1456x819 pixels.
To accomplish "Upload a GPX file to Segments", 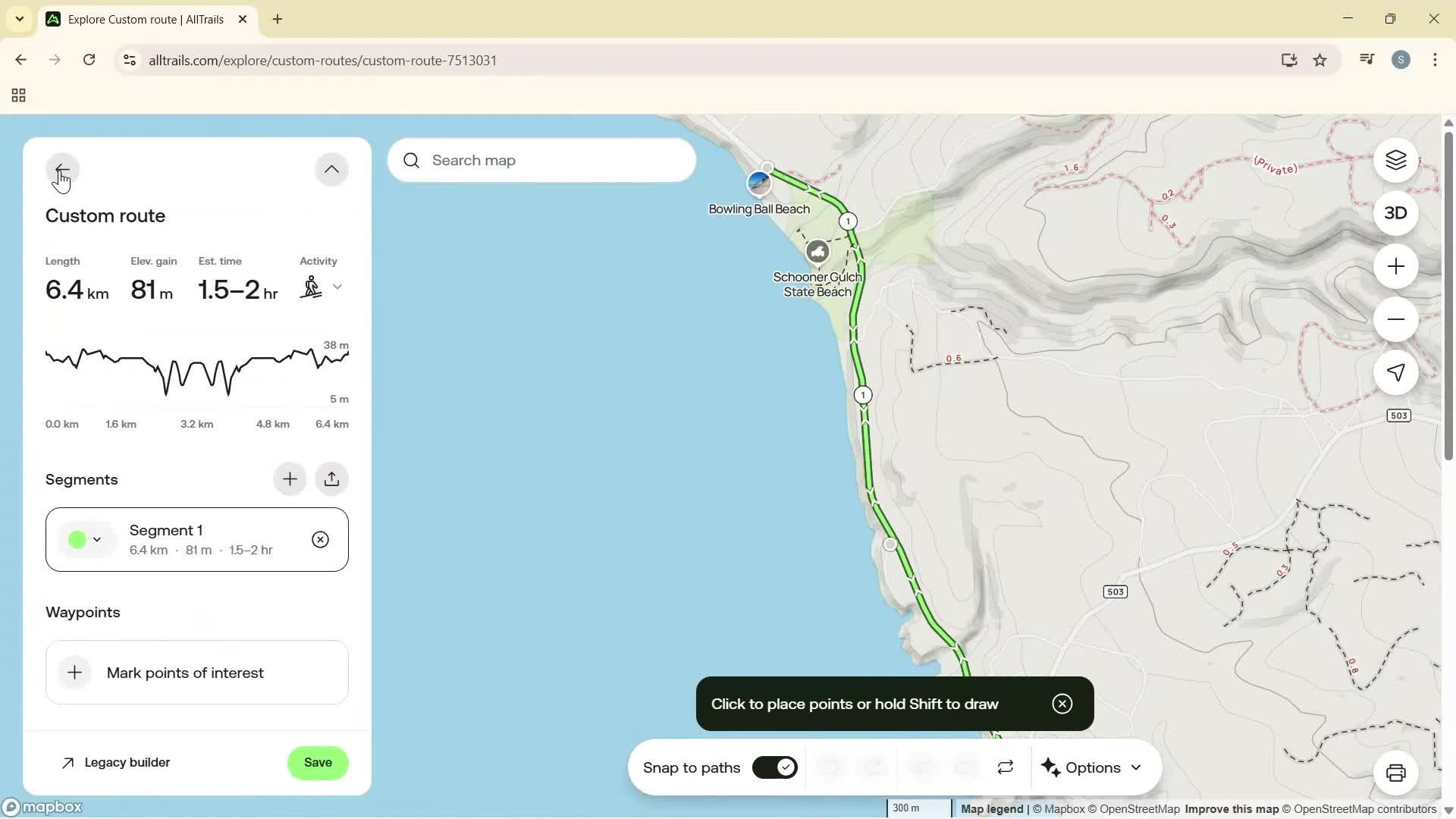I will click(332, 479).
